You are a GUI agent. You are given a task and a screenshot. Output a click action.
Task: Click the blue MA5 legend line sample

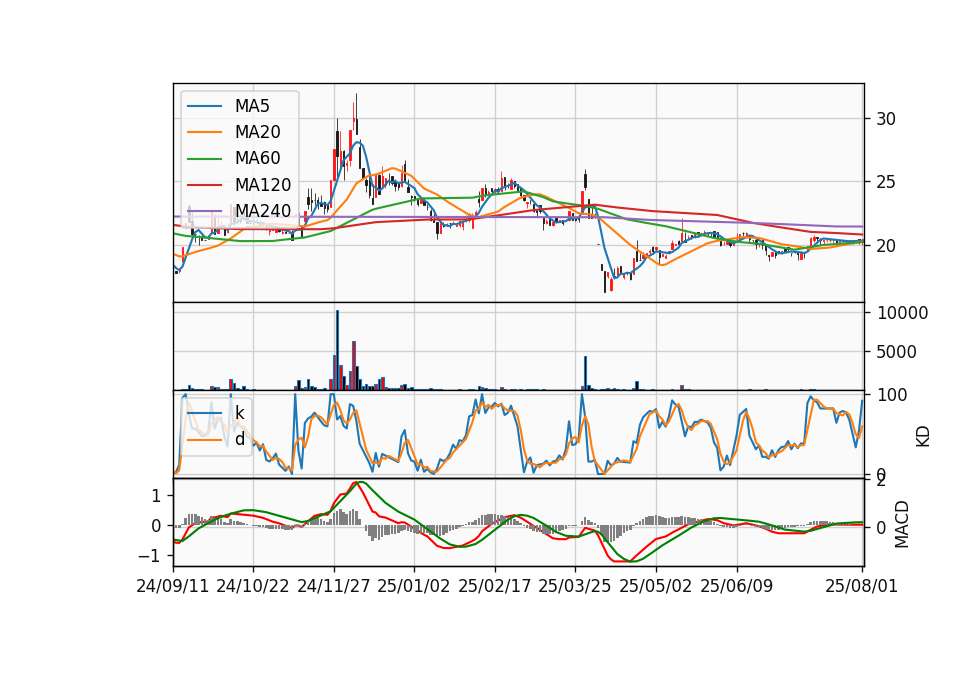pos(204,106)
